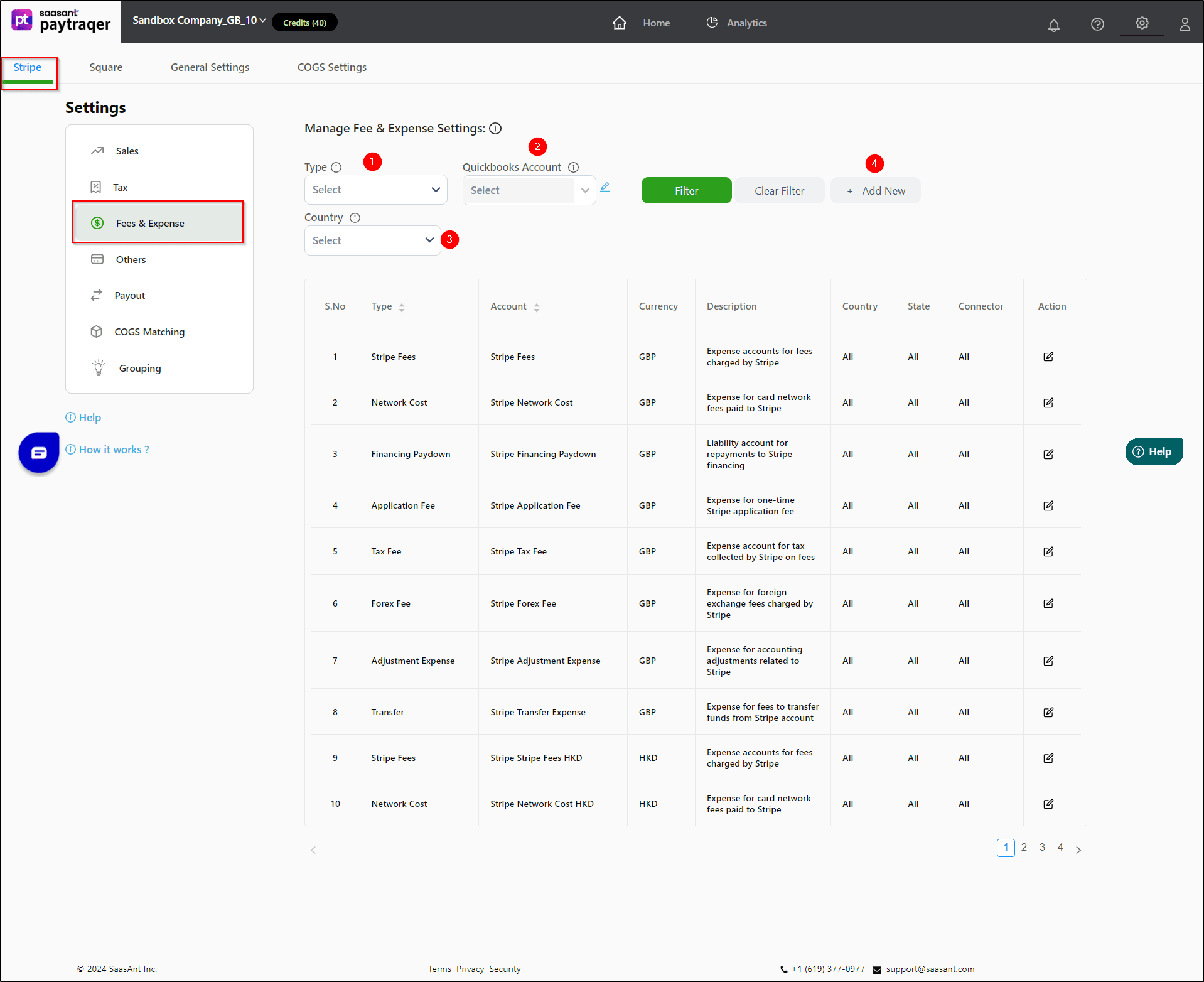Click the info icon beside Quickbooks Account
The width and height of the screenshot is (1204, 982).
573,167
